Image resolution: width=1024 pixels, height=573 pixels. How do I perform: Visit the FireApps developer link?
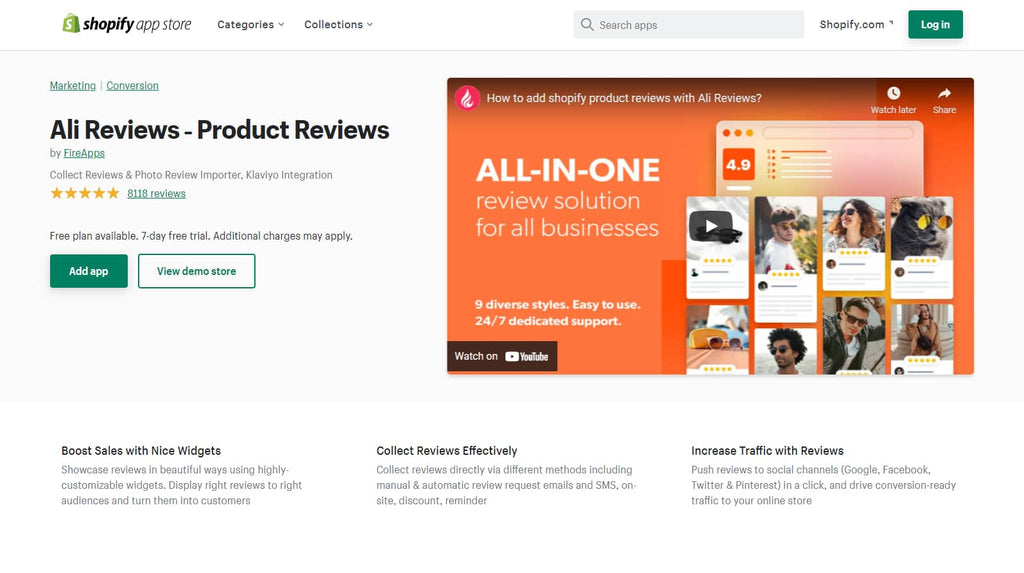click(x=84, y=153)
